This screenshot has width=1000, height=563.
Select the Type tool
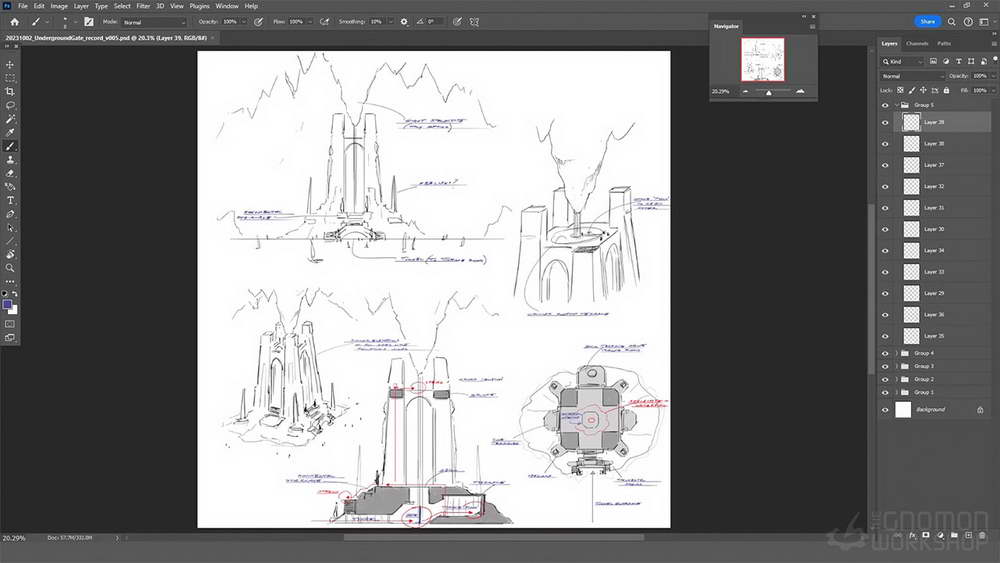[x=10, y=200]
